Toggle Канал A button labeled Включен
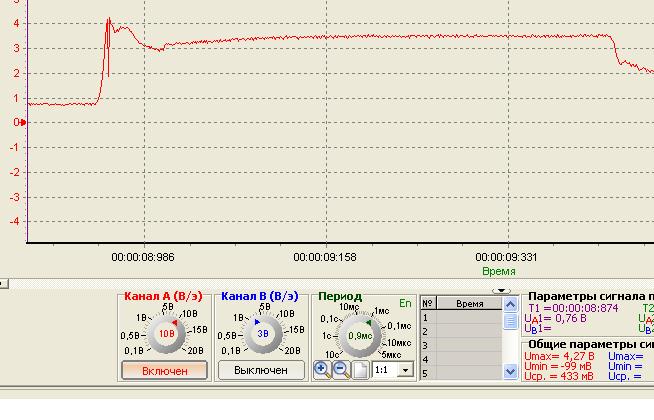This screenshot has height=420, width=654. click(x=164, y=370)
